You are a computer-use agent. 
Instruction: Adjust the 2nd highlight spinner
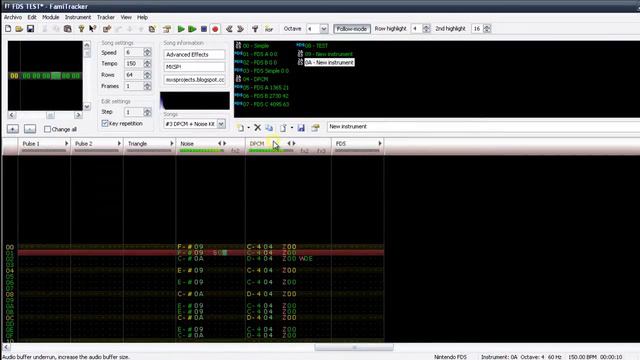tap(487, 29)
